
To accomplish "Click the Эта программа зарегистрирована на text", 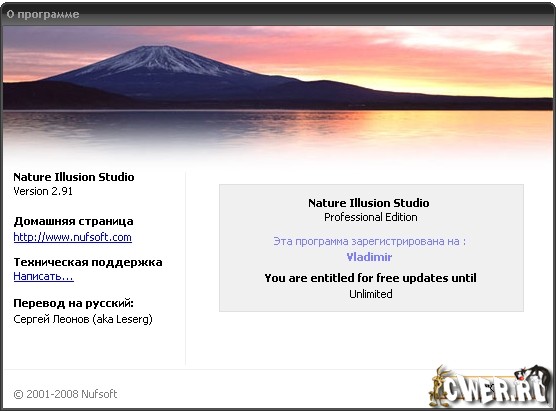I will 369,241.
